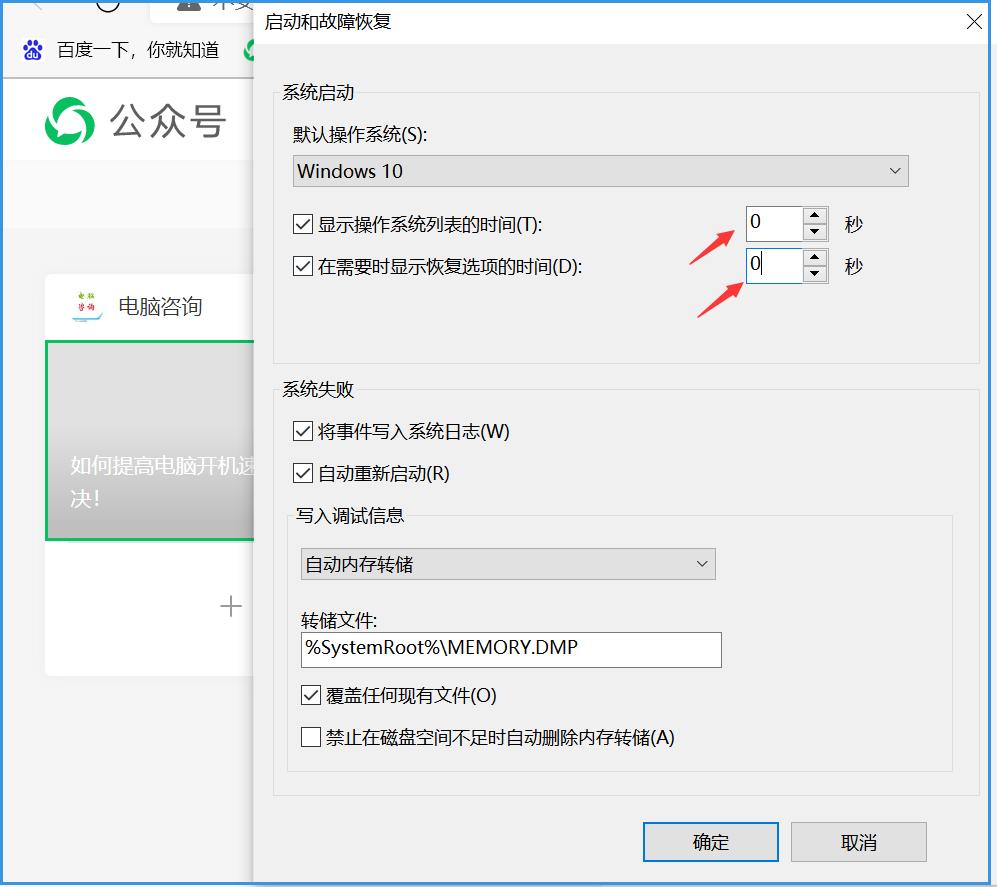
Task: Open the 如何提高电脑开机速度 article thumbnail
Action: pyautogui.click(x=150, y=440)
